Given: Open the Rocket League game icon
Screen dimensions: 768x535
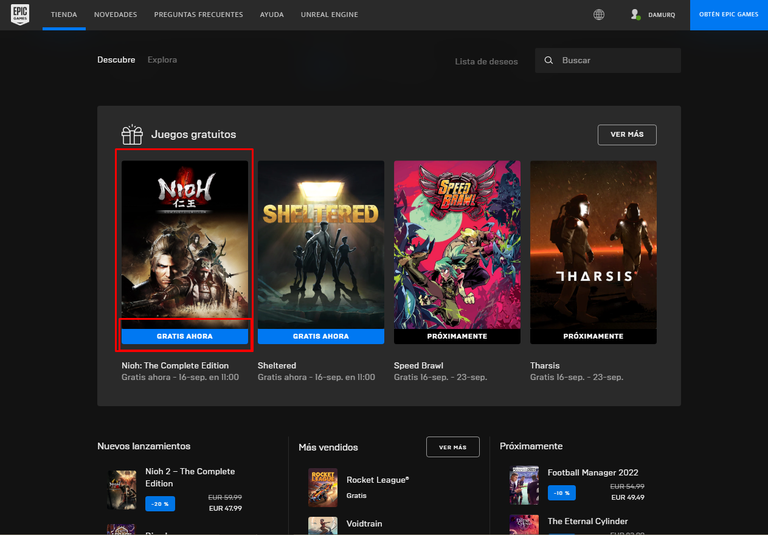Looking at the screenshot, I should pos(322,487).
